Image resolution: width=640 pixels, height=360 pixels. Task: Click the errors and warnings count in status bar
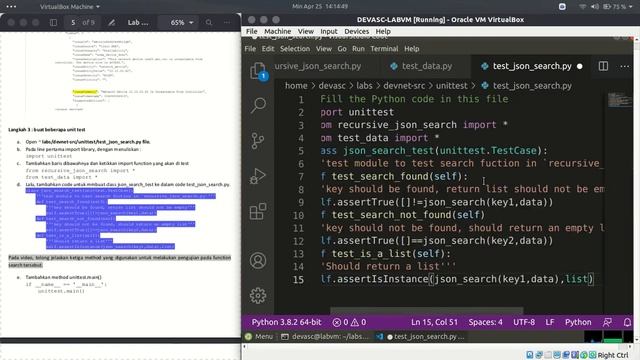349,322
